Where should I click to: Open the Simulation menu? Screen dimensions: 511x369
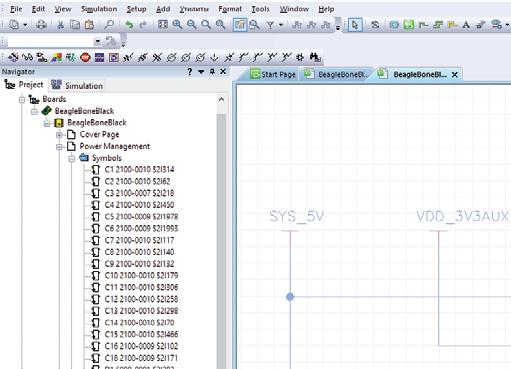coord(99,9)
